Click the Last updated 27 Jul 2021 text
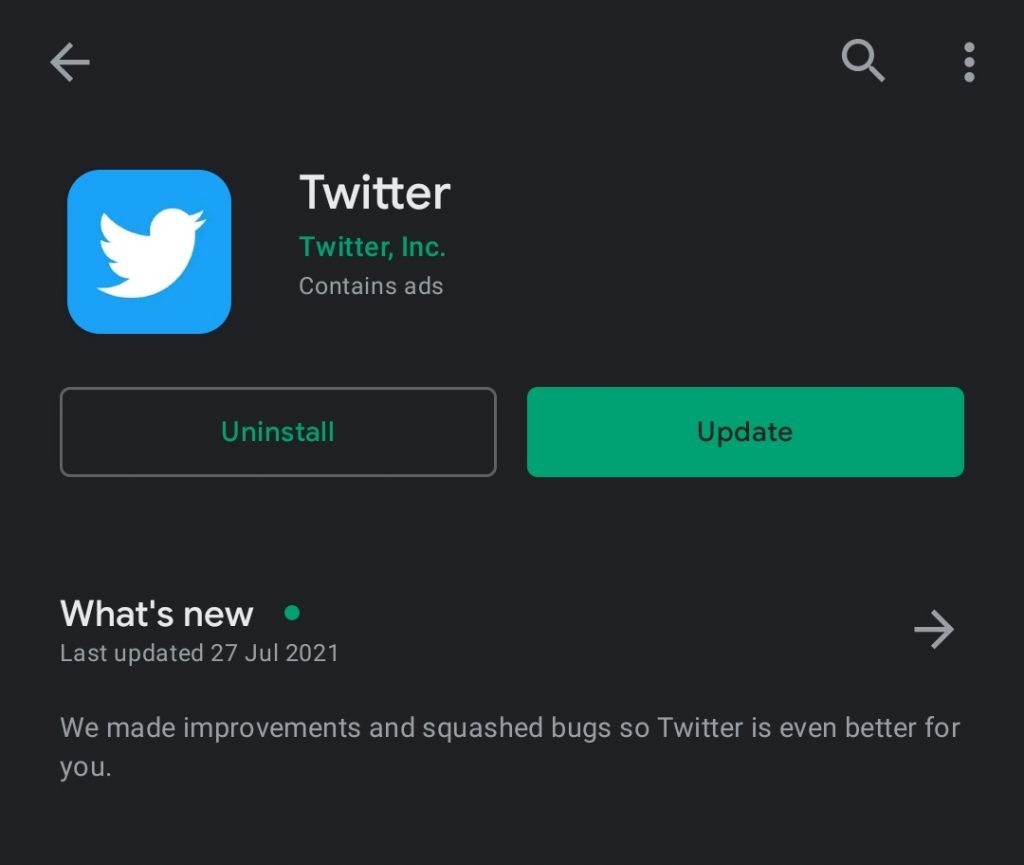 [199, 654]
